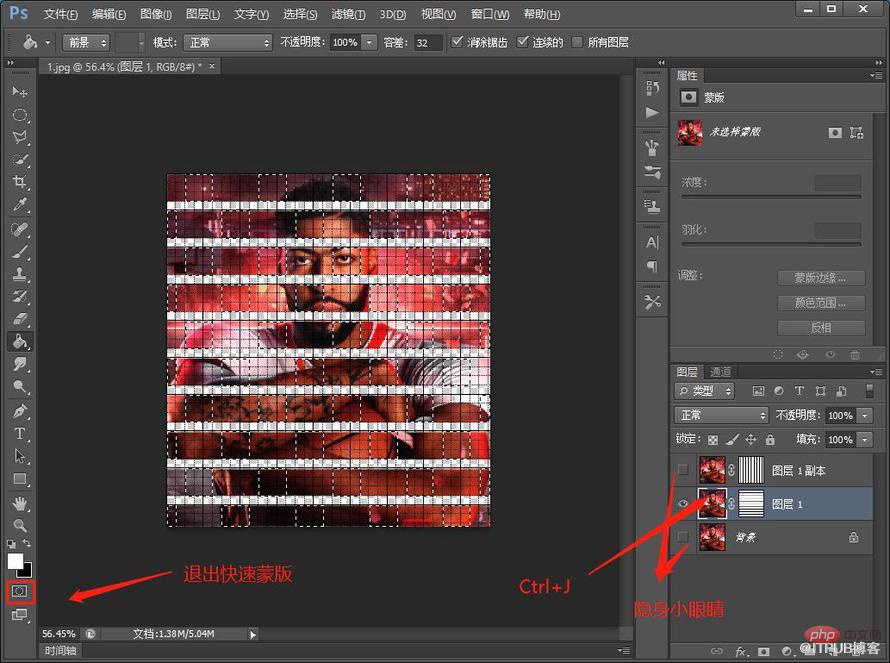This screenshot has height=663, width=890.
Task: Open the layer blend mode 正常 dropdown
Action: click(721, 416)
